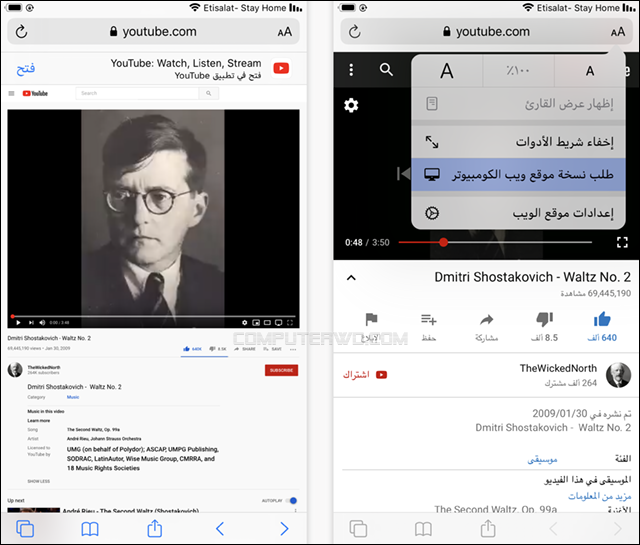The height and width of the screenshot is (545, 640).
Task: Like the video (640K) on desktop site
Action: (192, 349)
